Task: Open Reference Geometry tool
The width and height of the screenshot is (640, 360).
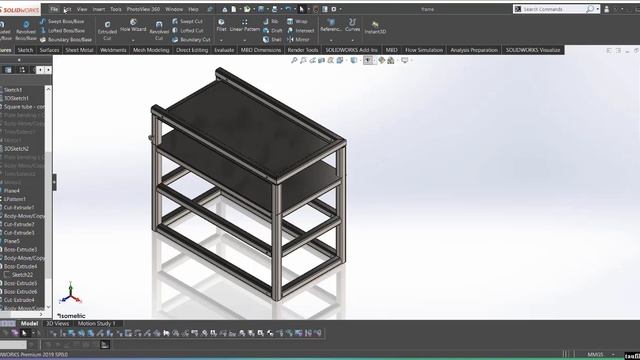Action: tap(331, 25)
